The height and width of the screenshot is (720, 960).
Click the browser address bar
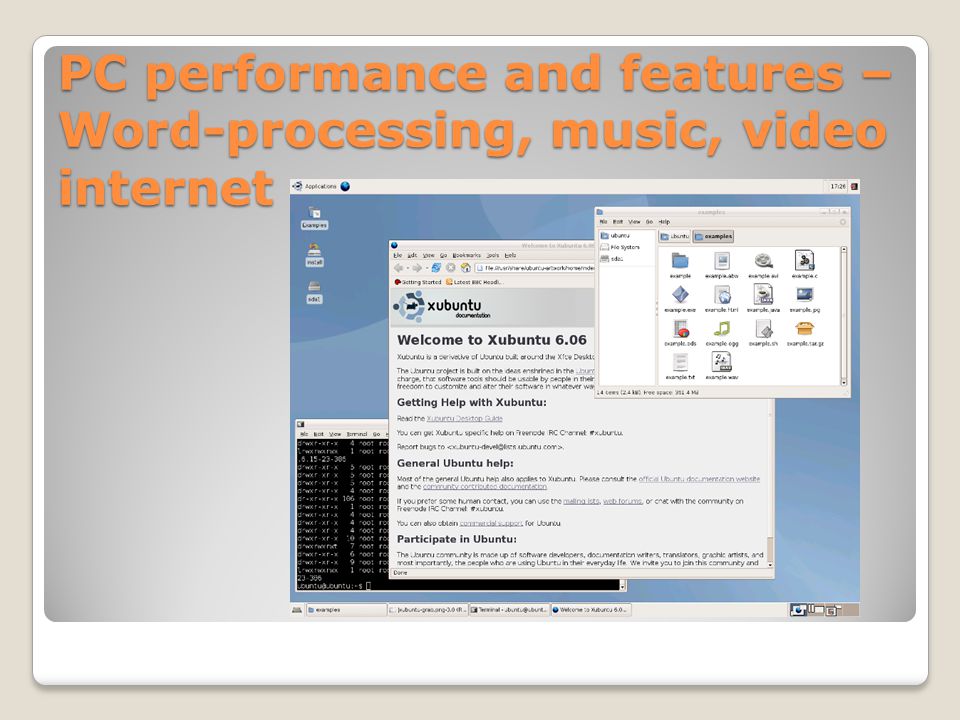click(536, 268)
